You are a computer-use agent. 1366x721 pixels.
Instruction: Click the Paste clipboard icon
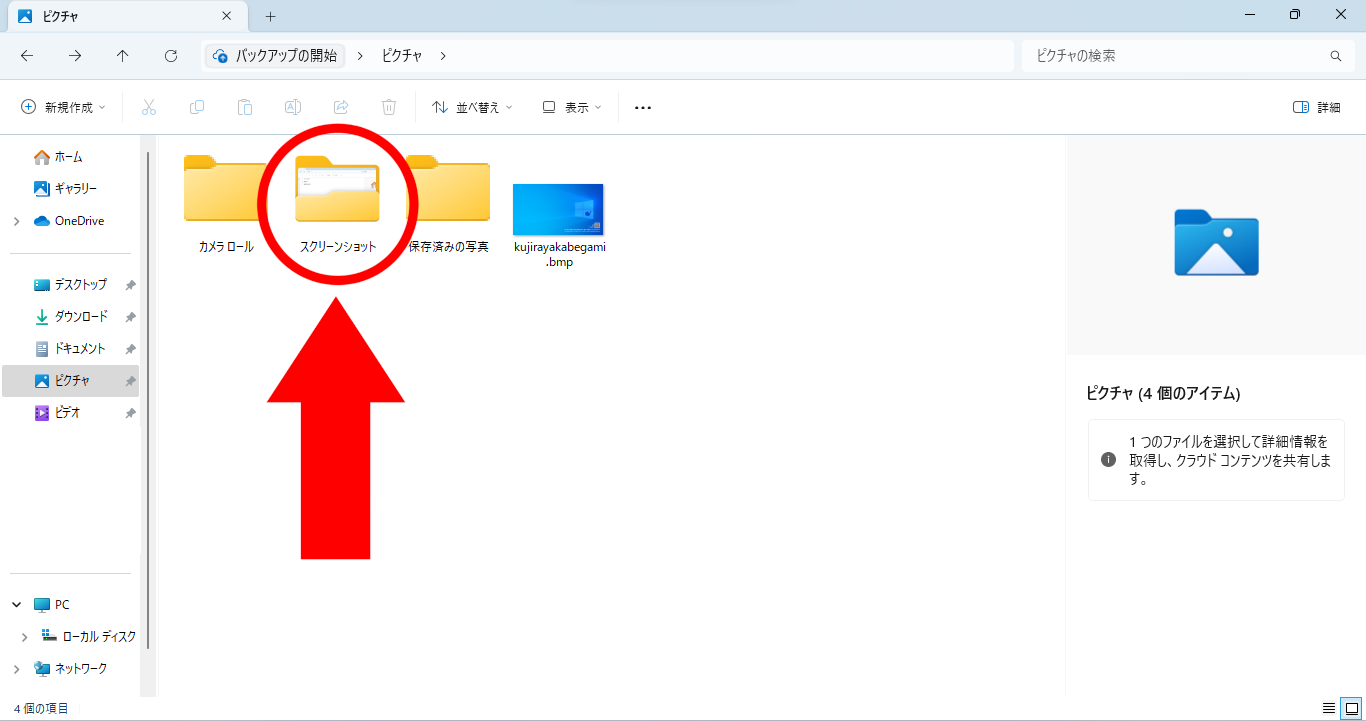(x=245, y=107)
